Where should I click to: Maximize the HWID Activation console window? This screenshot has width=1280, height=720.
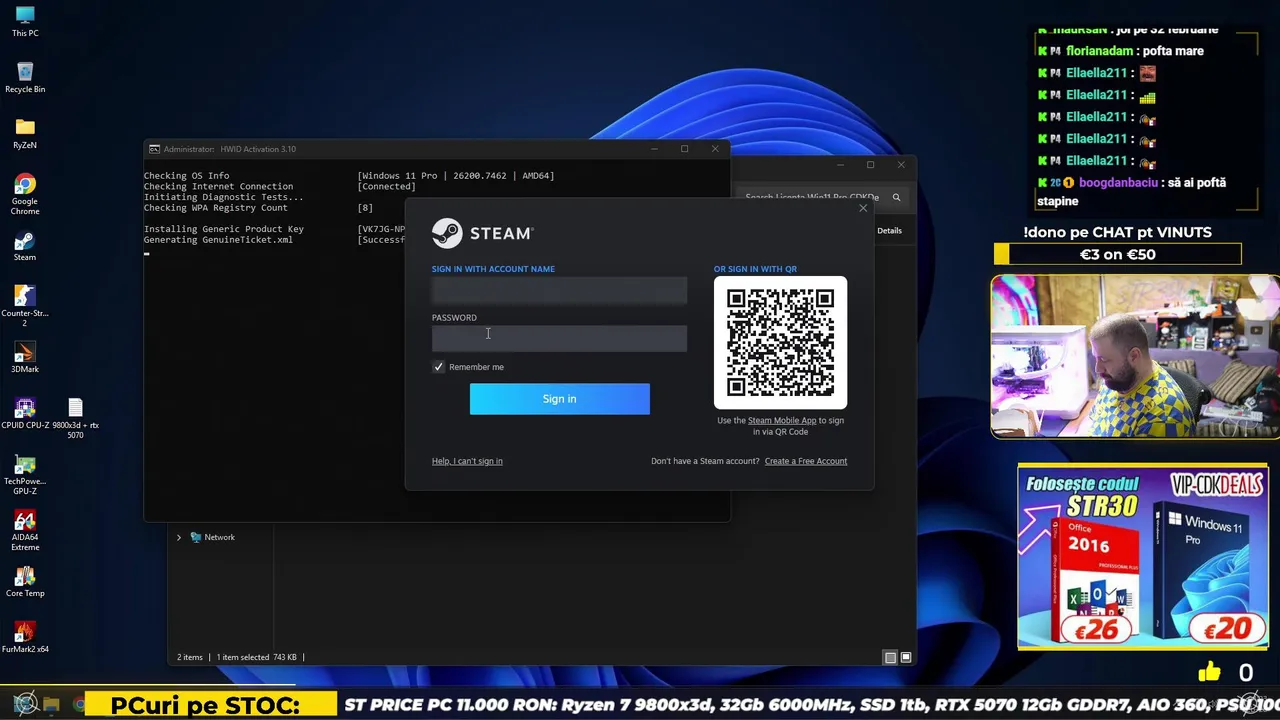[684, 149]
